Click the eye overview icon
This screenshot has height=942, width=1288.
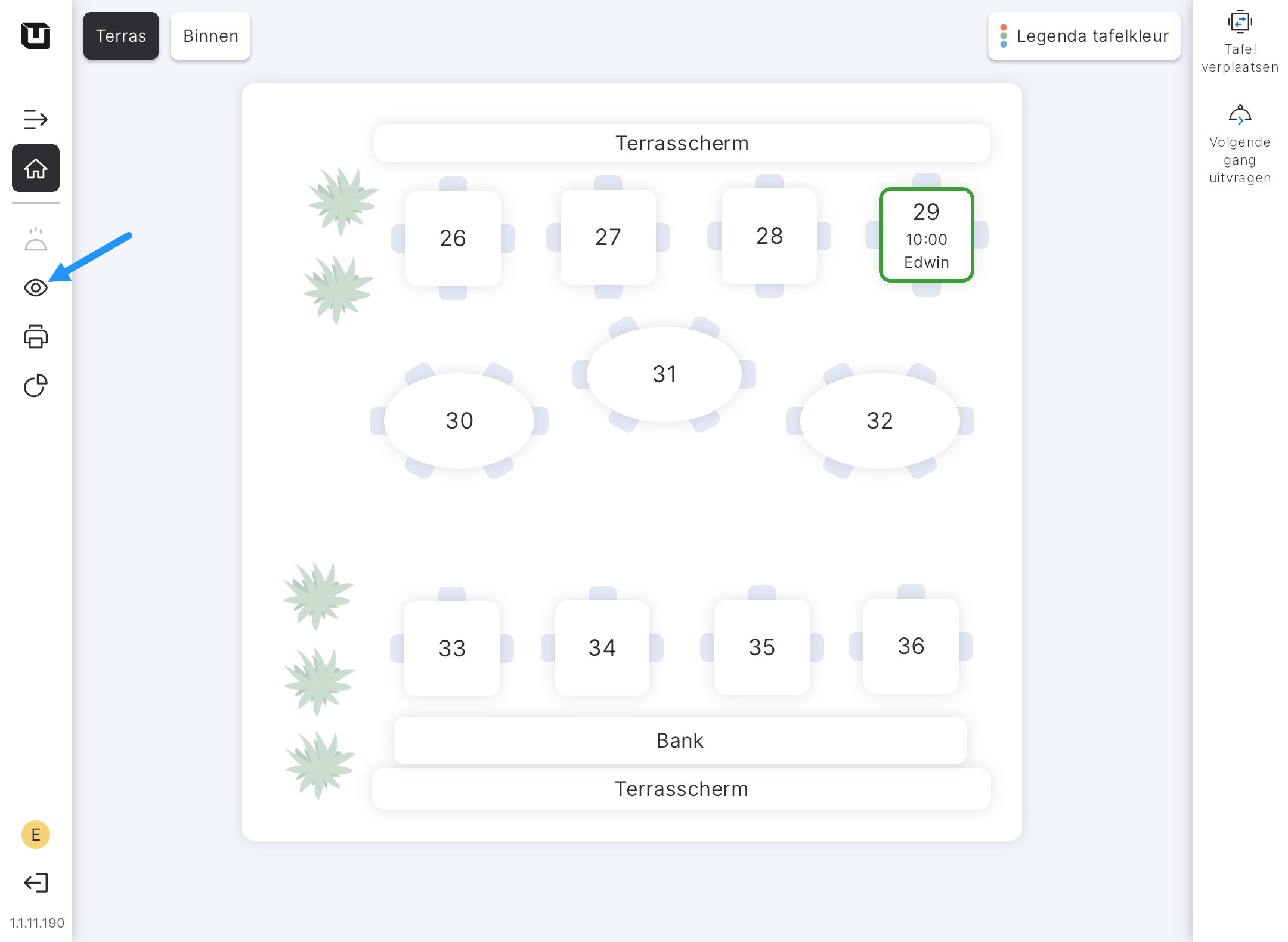coord(35,288)
